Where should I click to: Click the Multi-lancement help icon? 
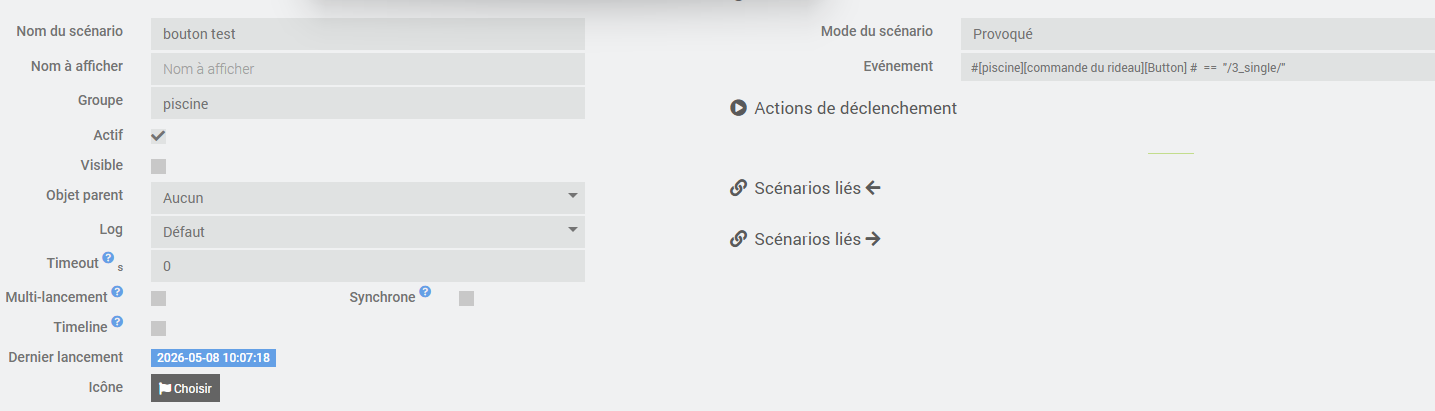117,292
